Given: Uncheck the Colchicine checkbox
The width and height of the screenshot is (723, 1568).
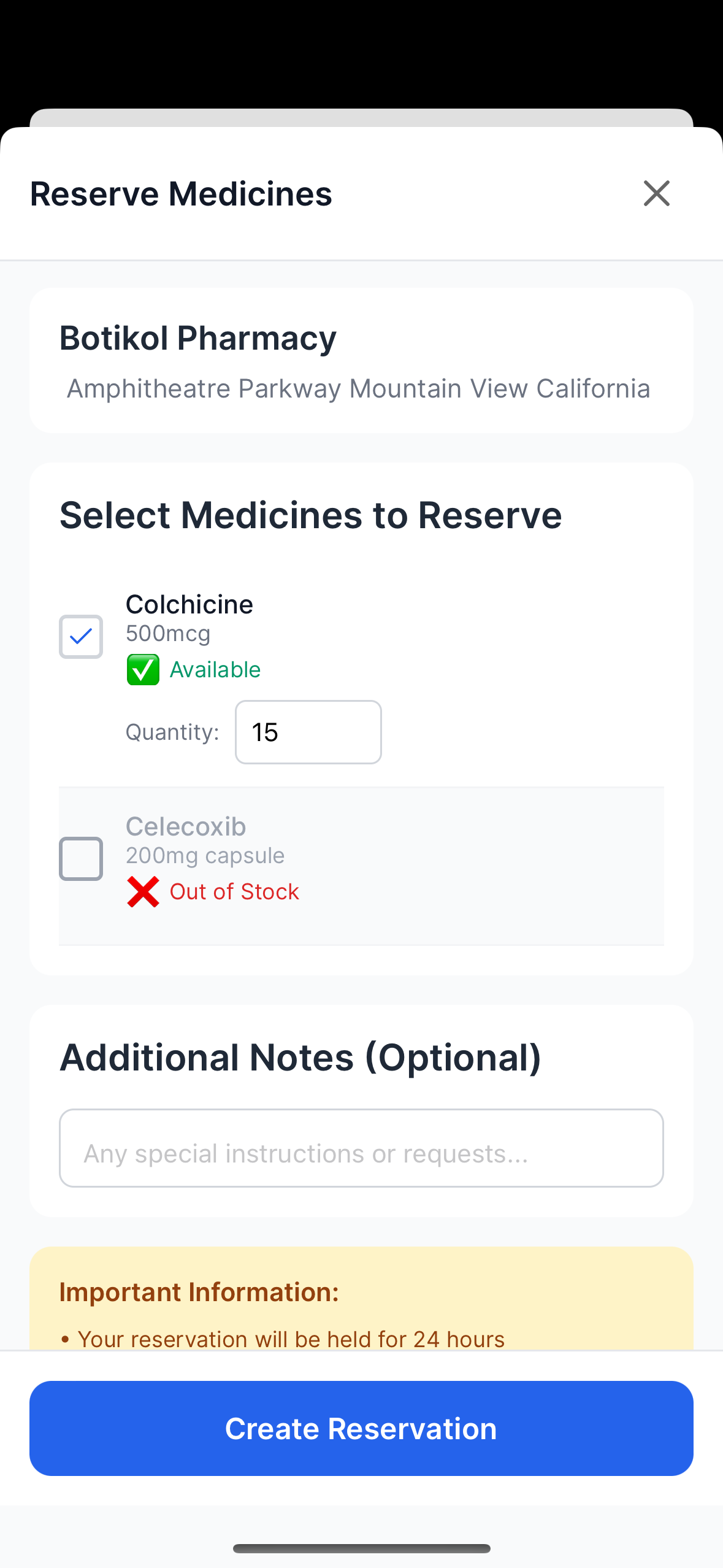Looking at the screenshot, I should coord(81,637).
